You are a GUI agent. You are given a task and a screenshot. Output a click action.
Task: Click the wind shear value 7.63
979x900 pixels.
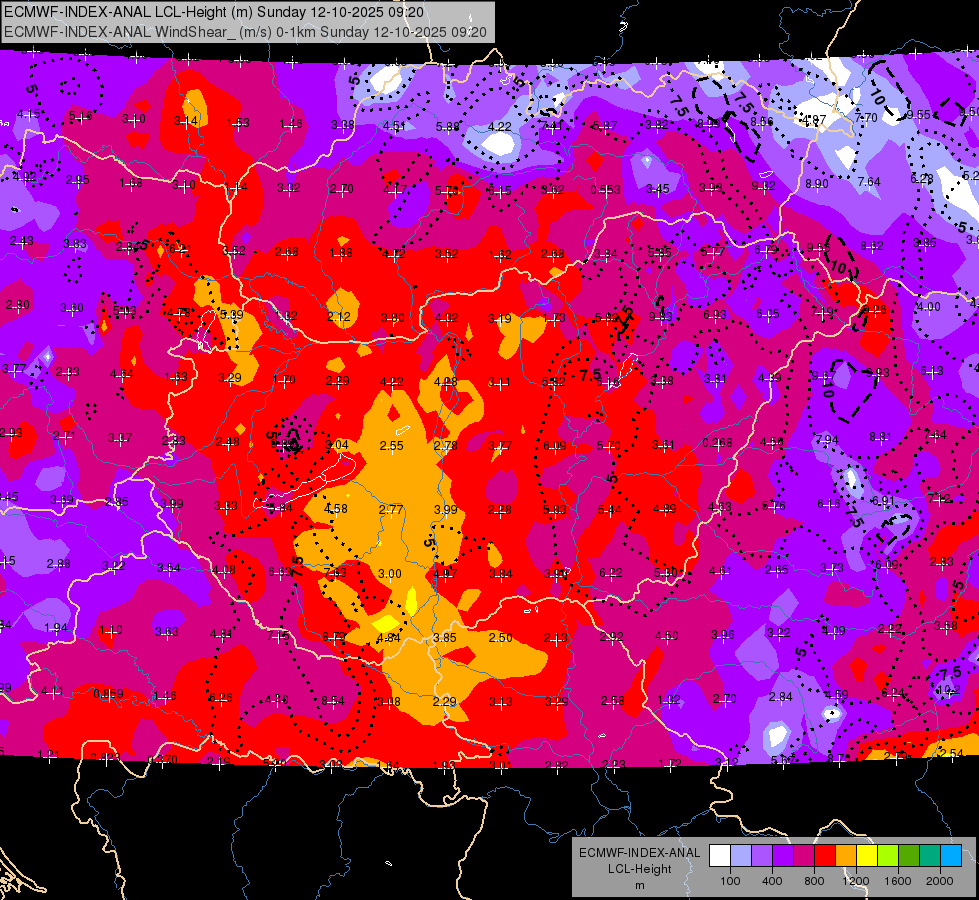coord(335,572)
